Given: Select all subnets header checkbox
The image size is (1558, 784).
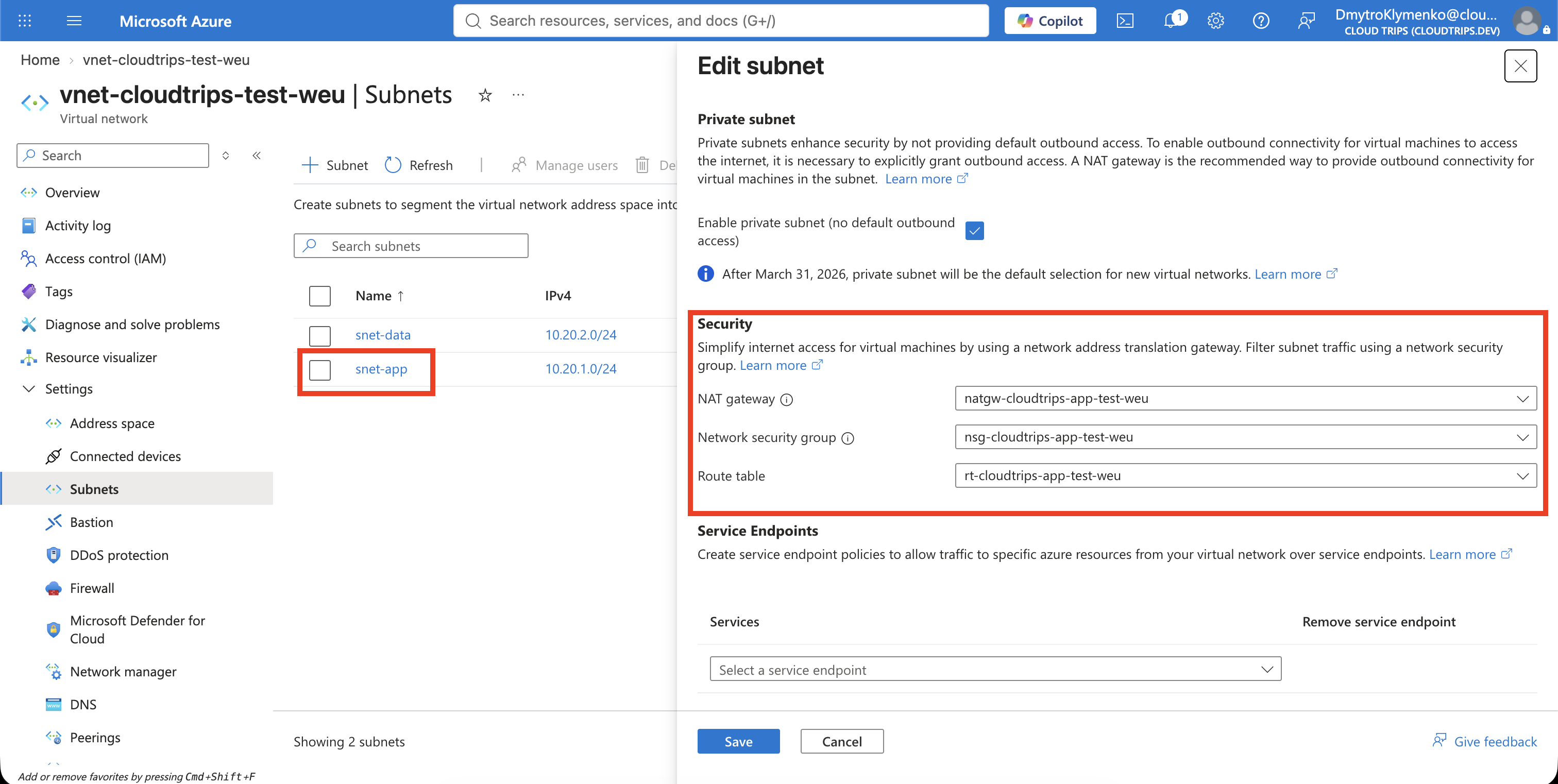Looking at the screenshot, I should coord(320,296).
